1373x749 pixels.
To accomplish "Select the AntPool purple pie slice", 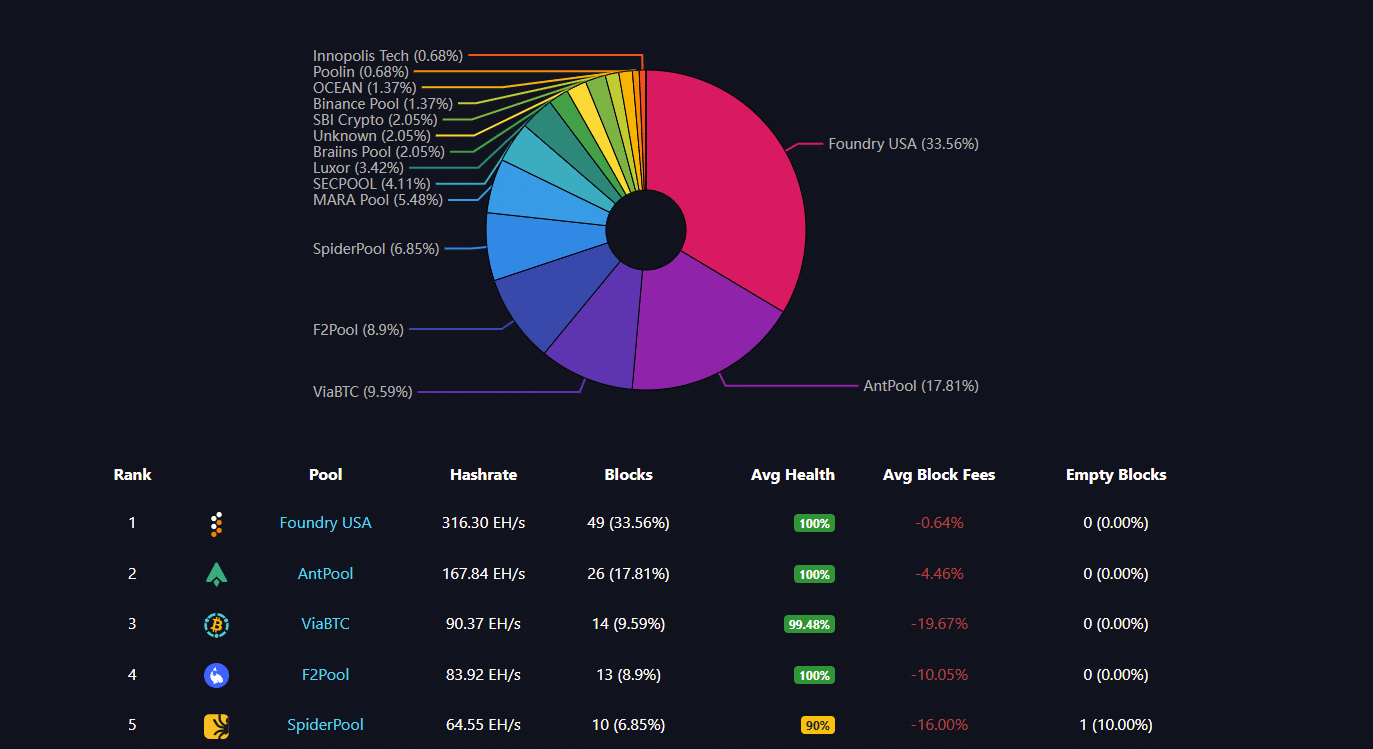I will [700, 325].
